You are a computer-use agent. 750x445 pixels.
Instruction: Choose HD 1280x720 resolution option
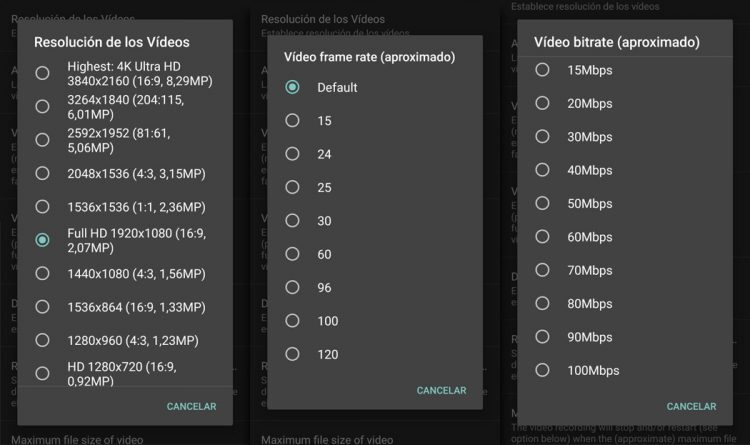pyautogui.click(x=42, y=373)
